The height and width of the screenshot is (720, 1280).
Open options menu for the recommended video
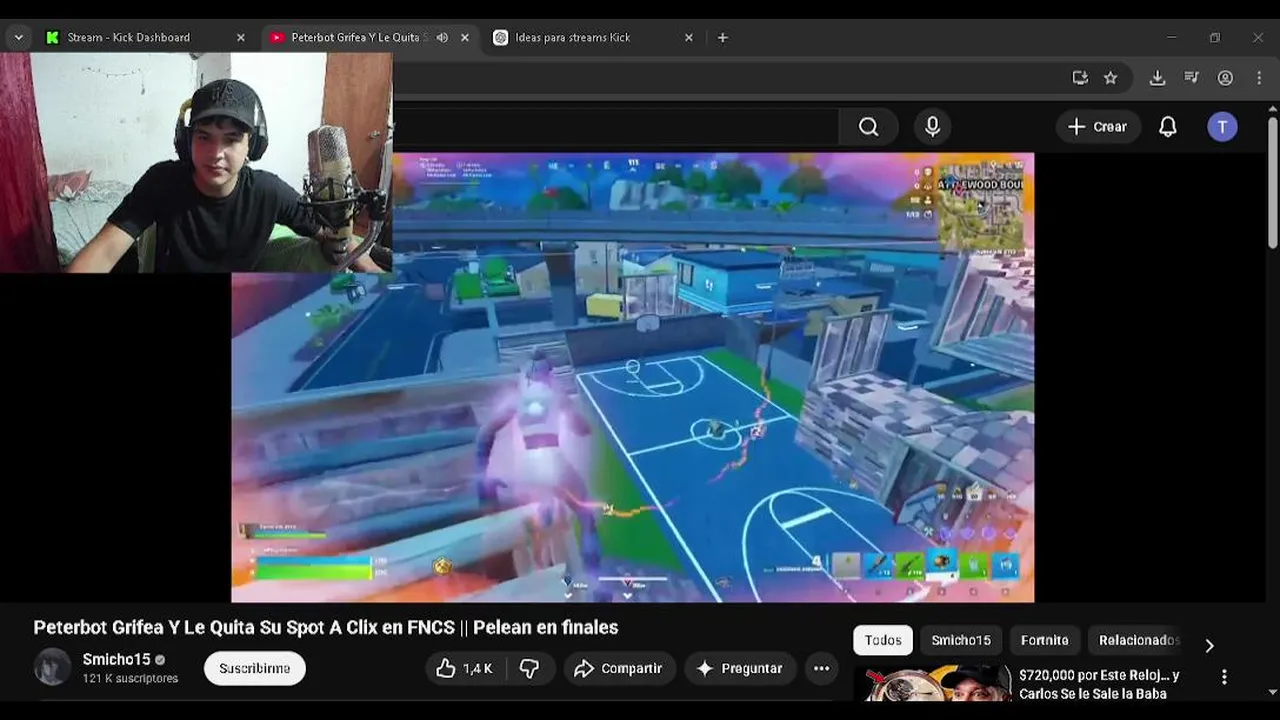[1224, 677]
